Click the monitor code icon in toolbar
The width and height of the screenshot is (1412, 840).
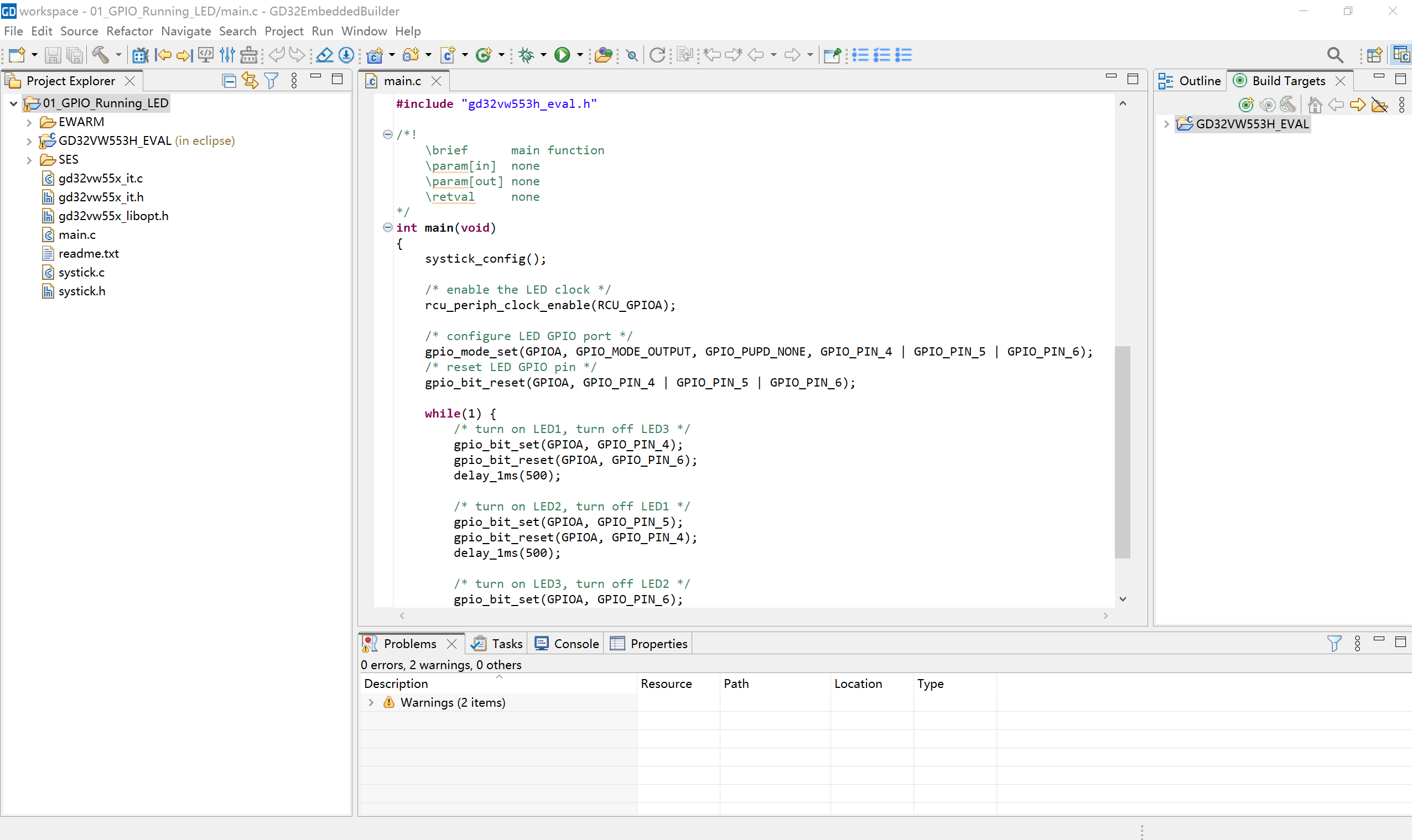coord(206,55)
